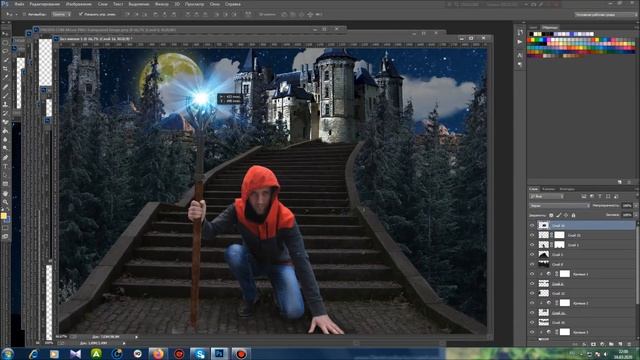Open Windows Start button
The height and width of the screenshot is (360, 640).
tap(7, 353)
